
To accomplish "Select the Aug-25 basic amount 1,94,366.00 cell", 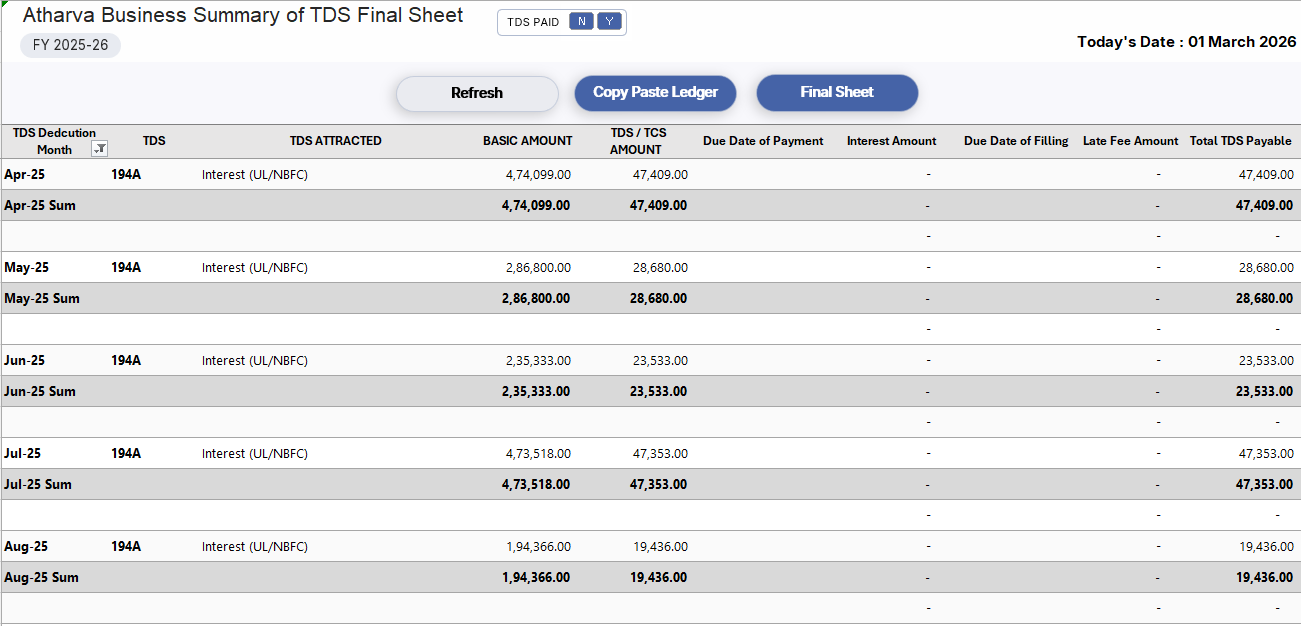I will point(537,546).
